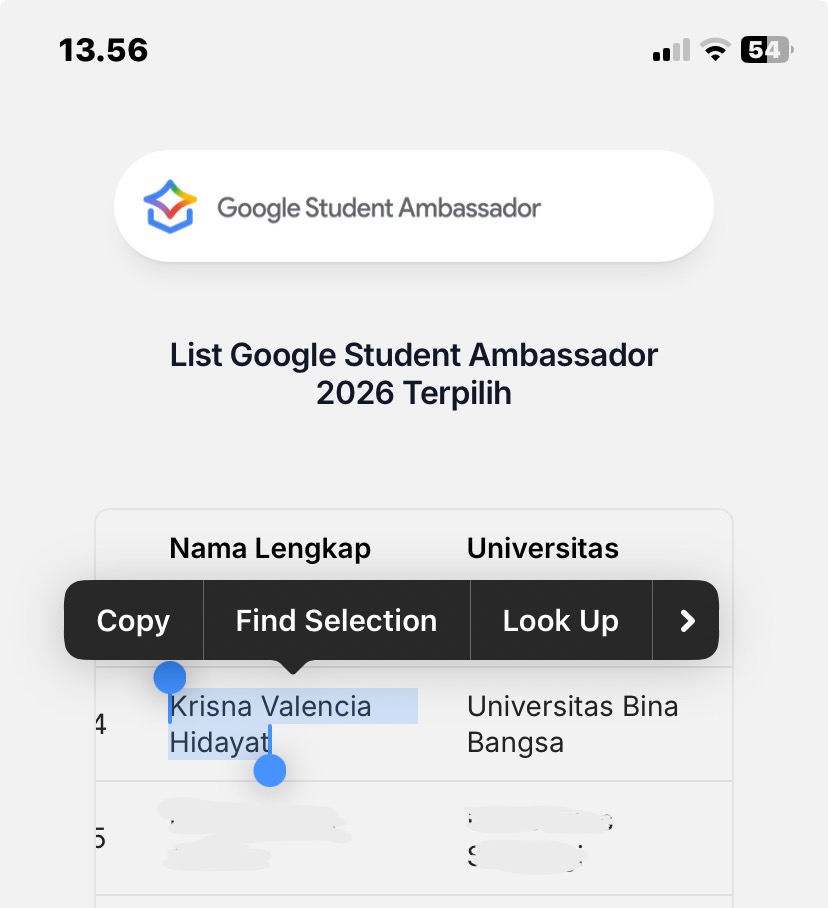The image size is (828, 908).
Task: Tap the battery level indicator
Action: pos(765,49)
